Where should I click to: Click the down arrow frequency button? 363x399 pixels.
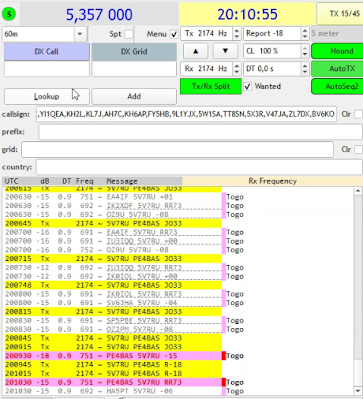click(x=225, y=51)
